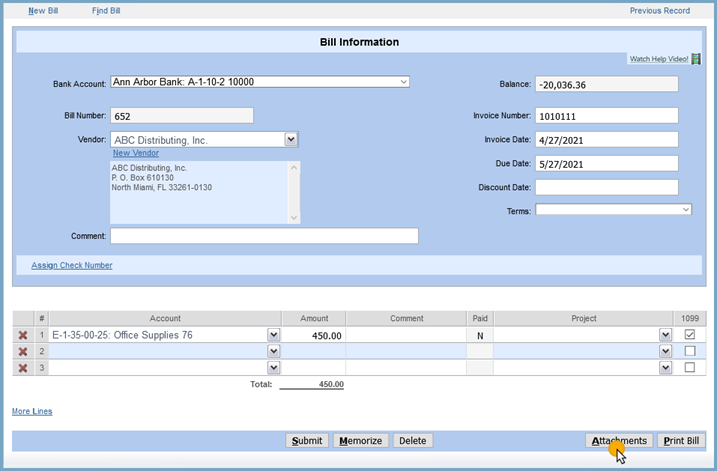
Task: Click the Assign Check Number link
Action: tap(72, 265)
